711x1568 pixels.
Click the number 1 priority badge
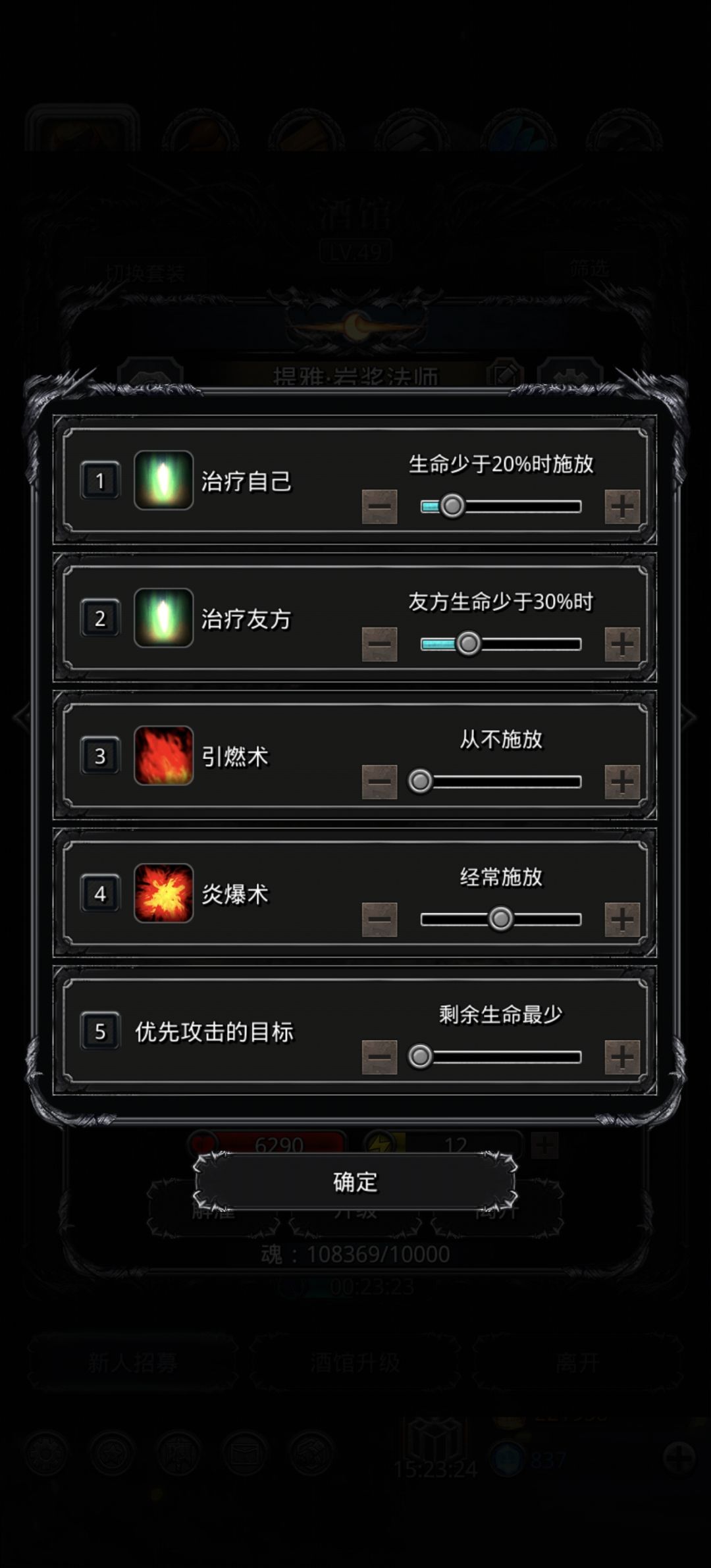click(100, 481)
